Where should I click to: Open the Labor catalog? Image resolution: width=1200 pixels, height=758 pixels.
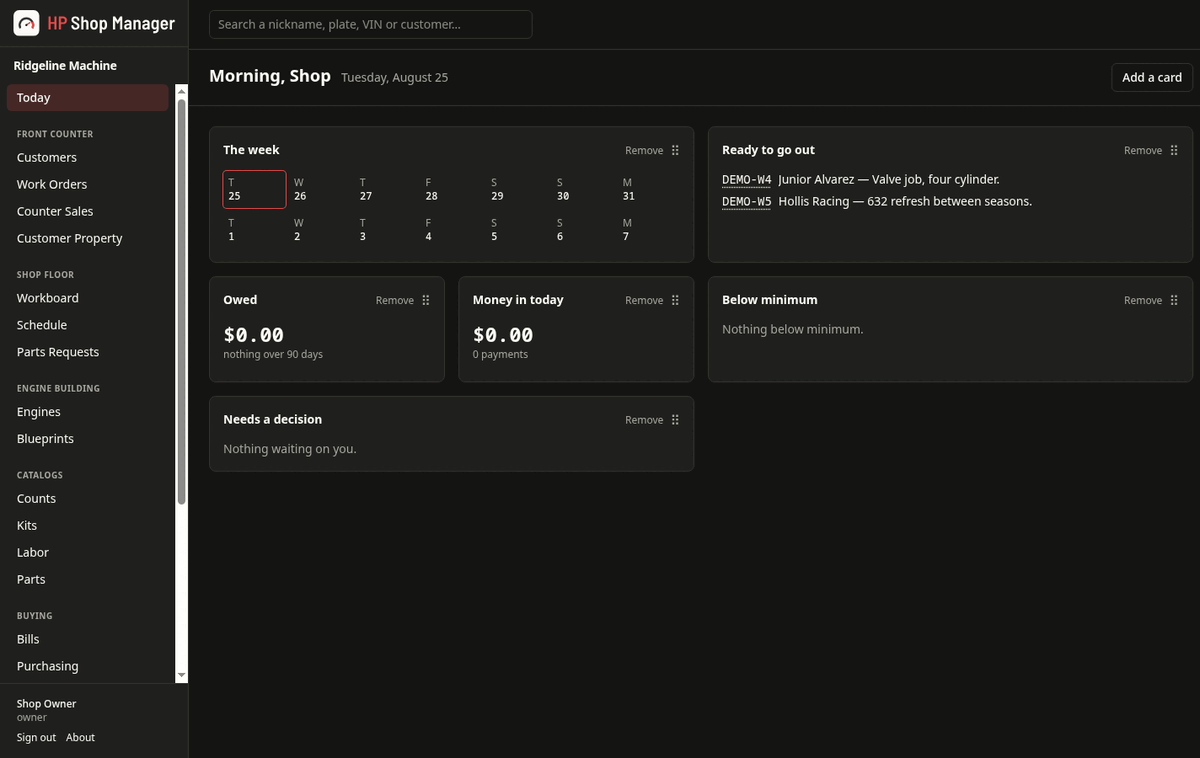click(87, 553)
